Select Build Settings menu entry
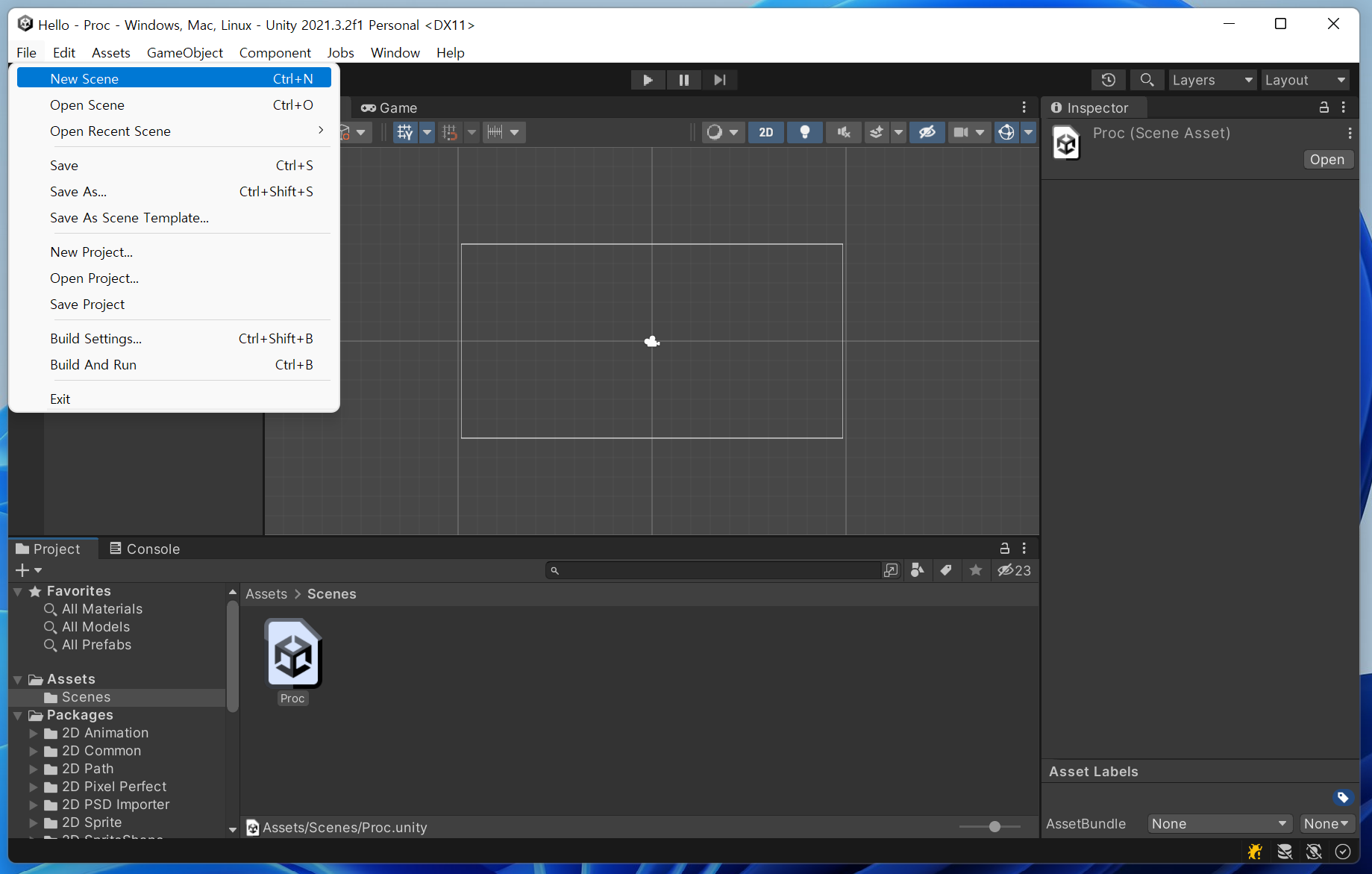This screenshot has width=1372, height=874. point(175,338)
